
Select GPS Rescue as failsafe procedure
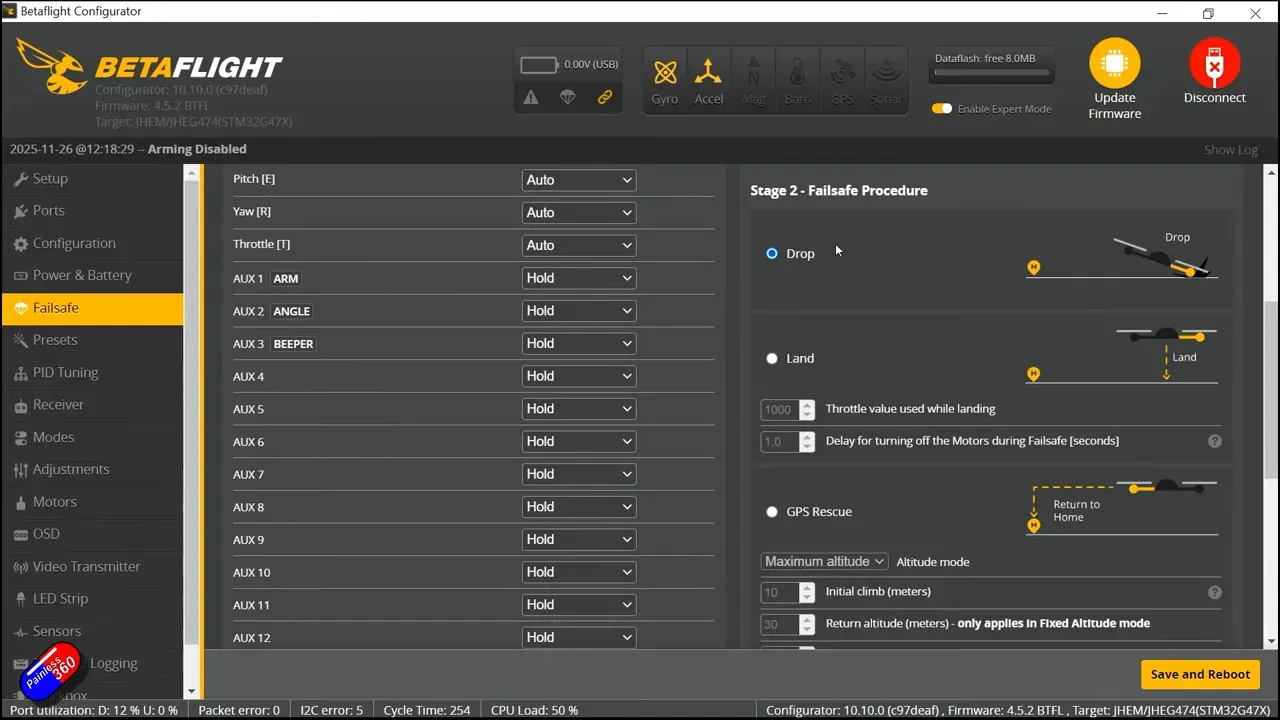pos(772,511)
